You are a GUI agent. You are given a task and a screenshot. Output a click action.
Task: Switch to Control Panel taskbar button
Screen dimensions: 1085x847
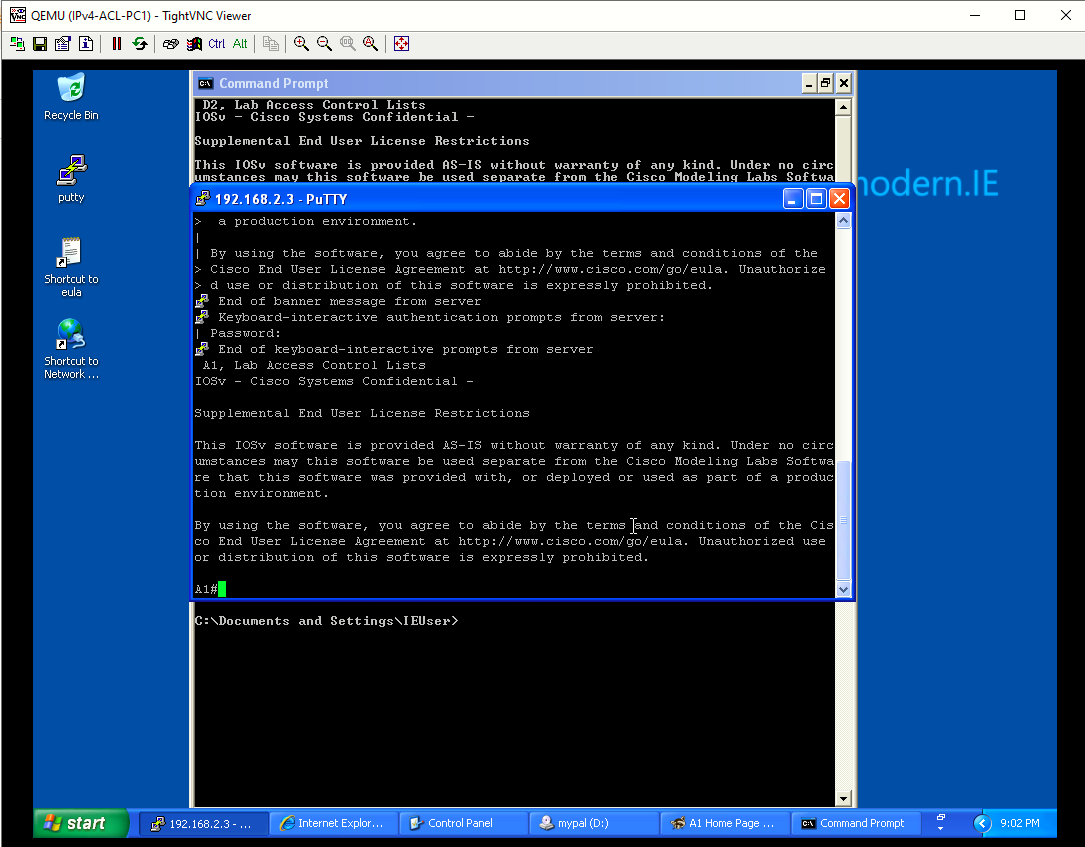point(462,823)
